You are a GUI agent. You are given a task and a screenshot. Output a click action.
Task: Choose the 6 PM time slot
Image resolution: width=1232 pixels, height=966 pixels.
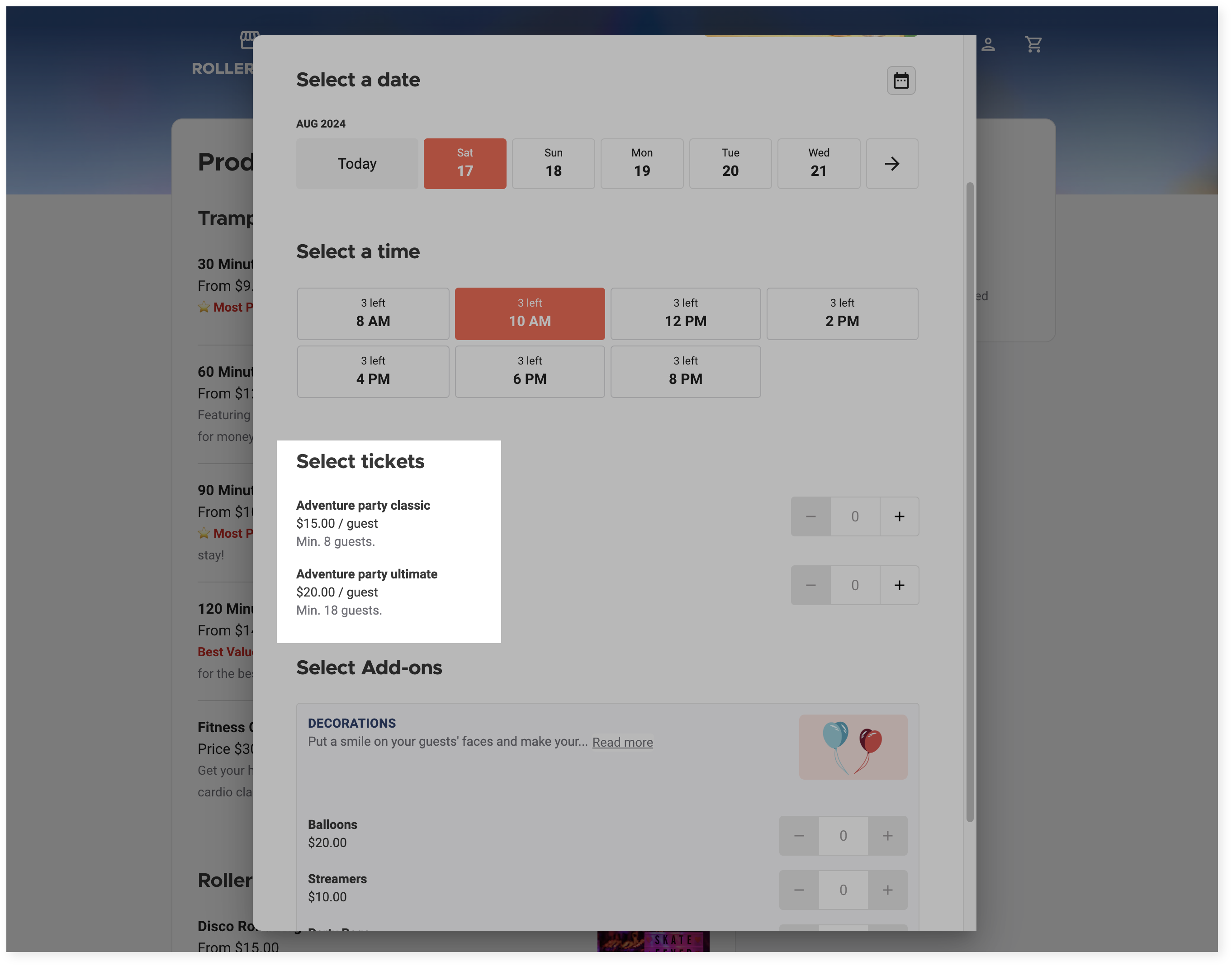point(530,372)
